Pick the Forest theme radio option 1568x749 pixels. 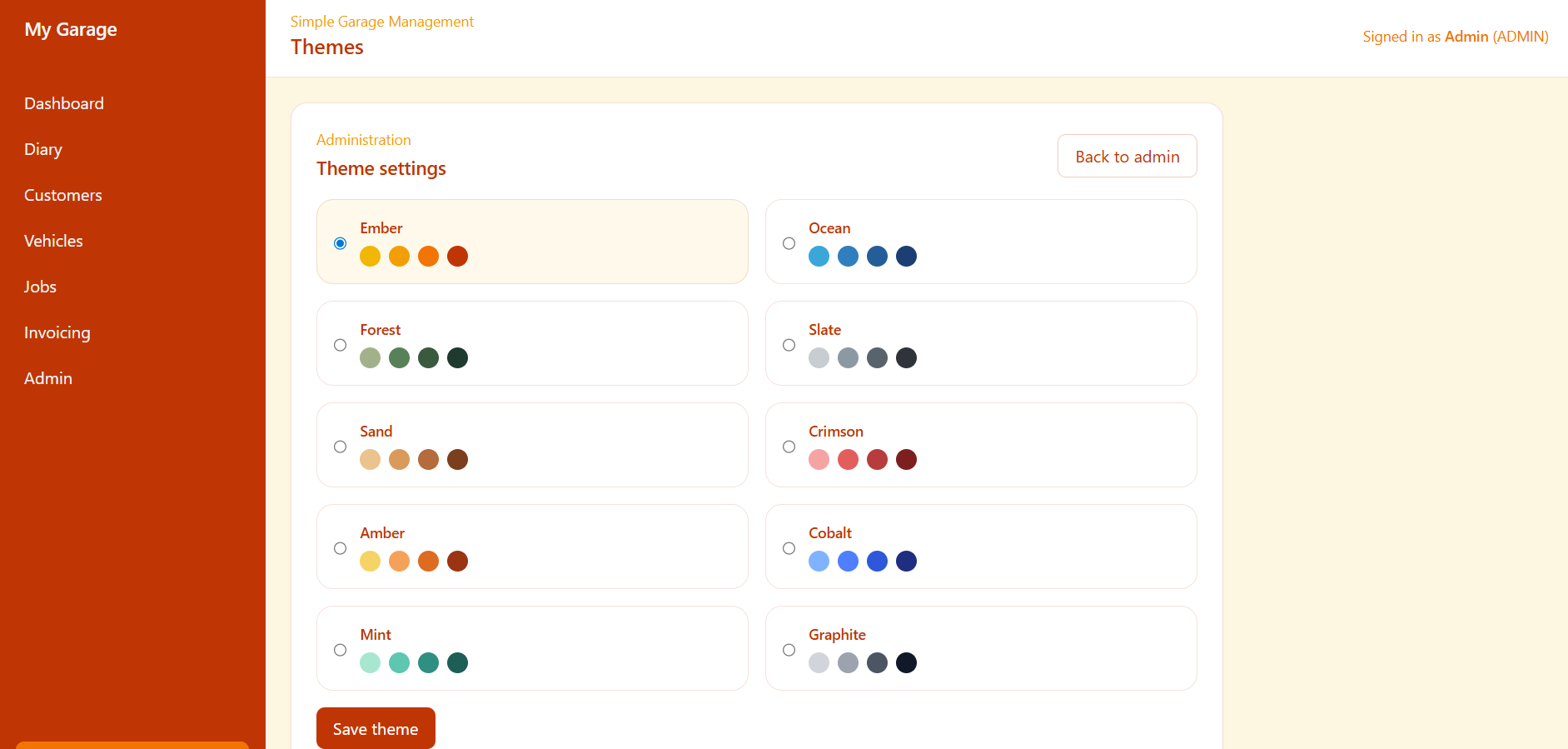pos(340,345)
